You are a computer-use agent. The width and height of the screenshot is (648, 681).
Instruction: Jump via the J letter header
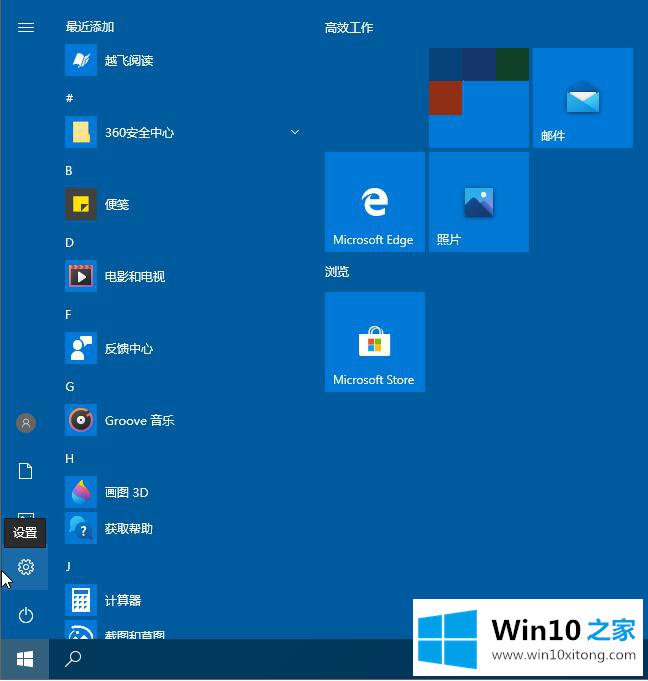tap(68, 566)
